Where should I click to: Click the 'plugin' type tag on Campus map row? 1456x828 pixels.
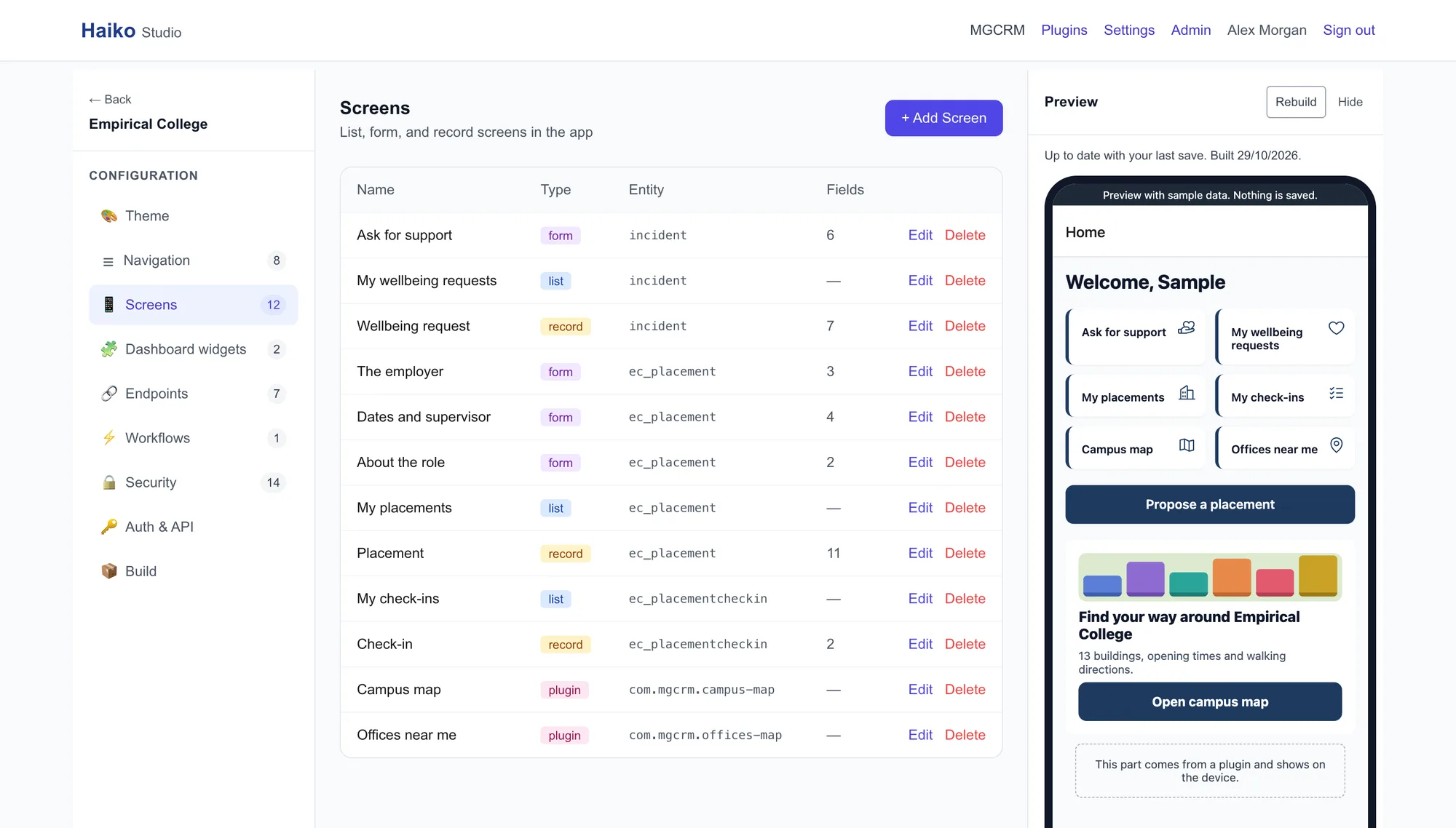564,690
